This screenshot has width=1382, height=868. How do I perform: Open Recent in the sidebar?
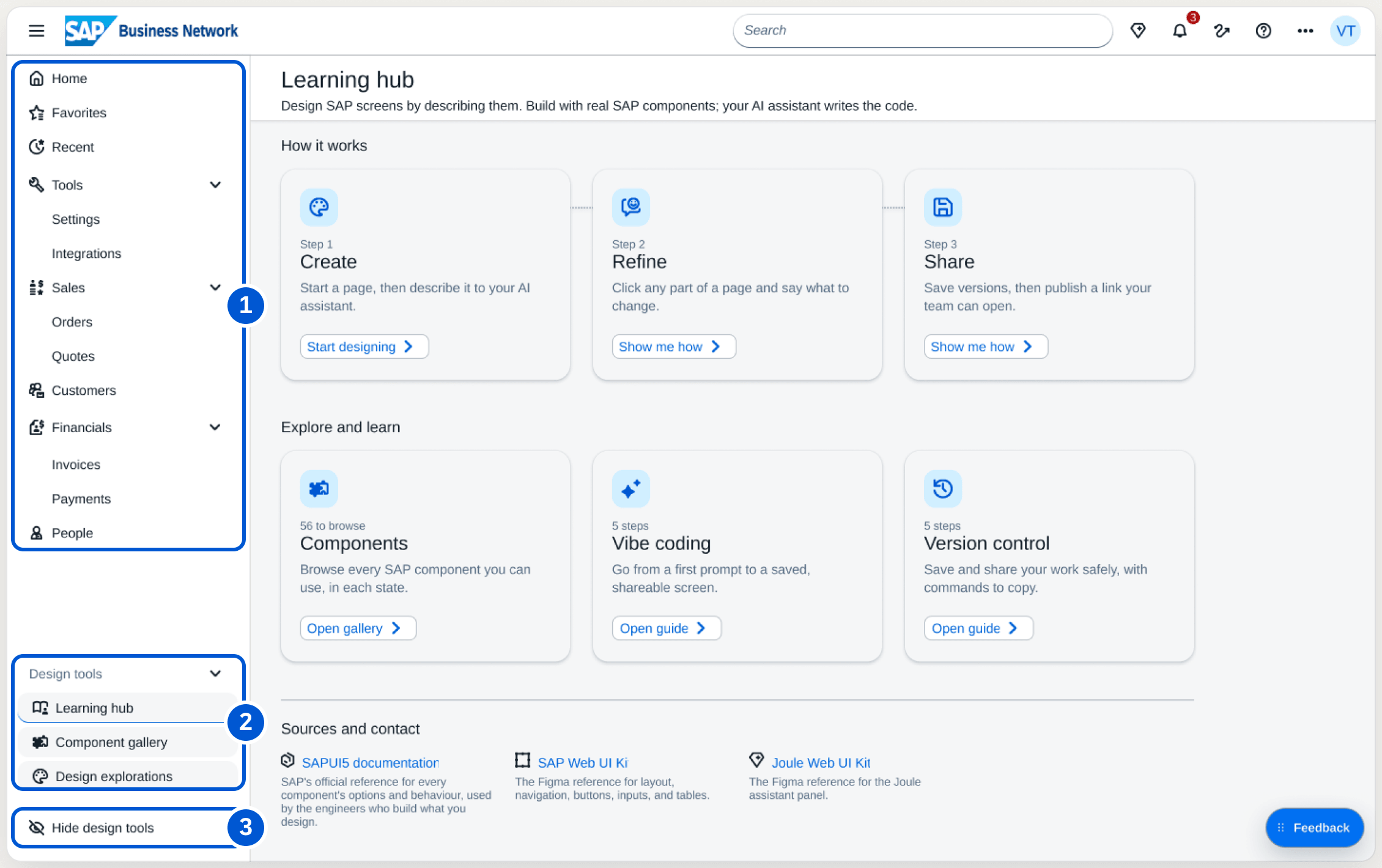pos(128,147)
